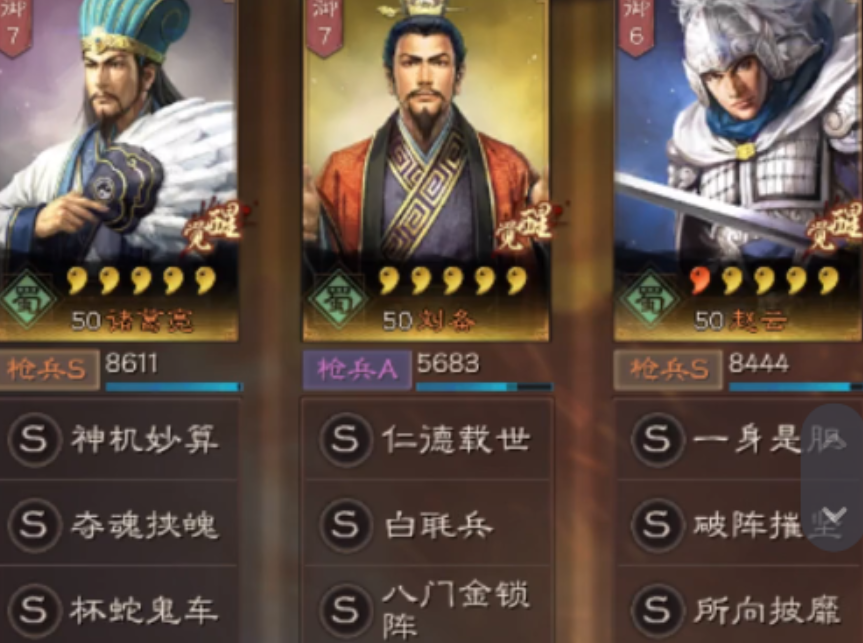This screenshot has height=643, width=863.
Task: Select the 枪兵A tag under 刘备
Action: click(x=357, y=369)
